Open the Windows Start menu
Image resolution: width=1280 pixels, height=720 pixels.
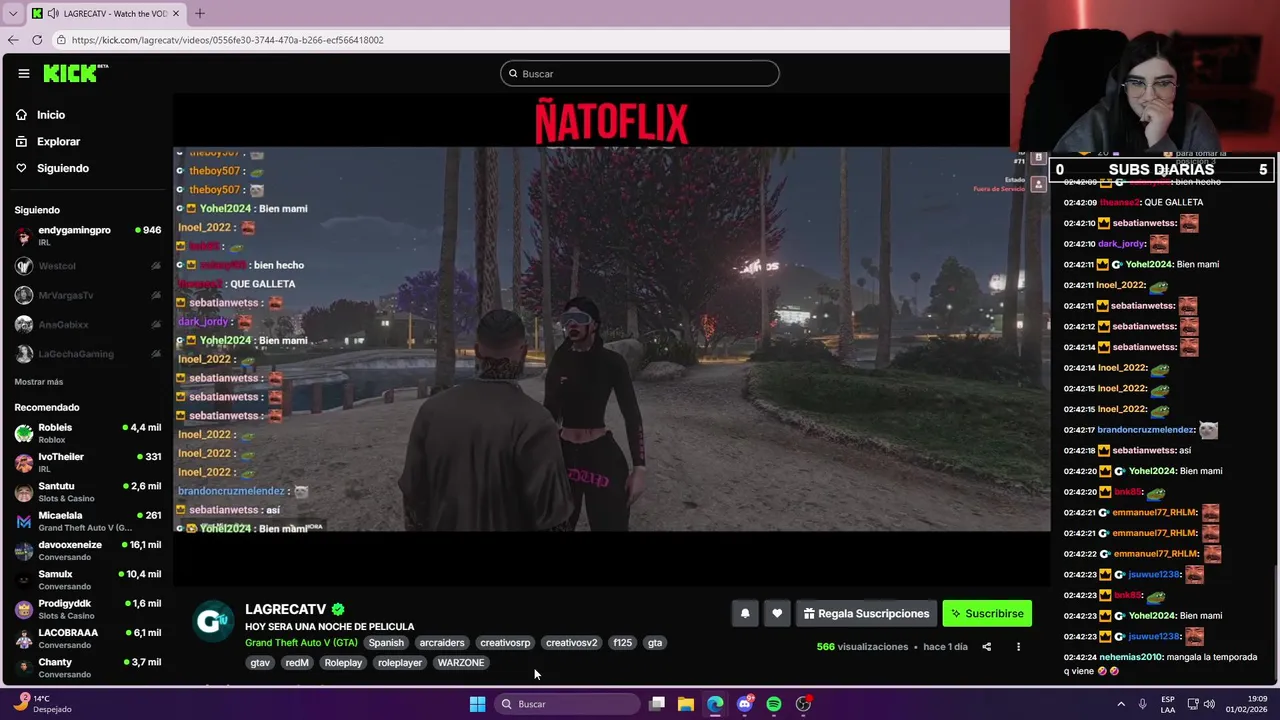tap(477, 704)
